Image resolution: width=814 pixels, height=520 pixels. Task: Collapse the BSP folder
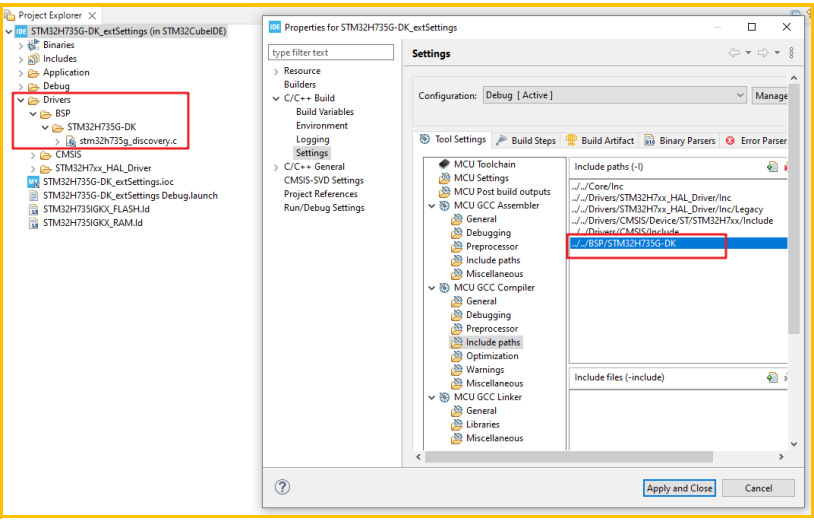tap(33, 114)
